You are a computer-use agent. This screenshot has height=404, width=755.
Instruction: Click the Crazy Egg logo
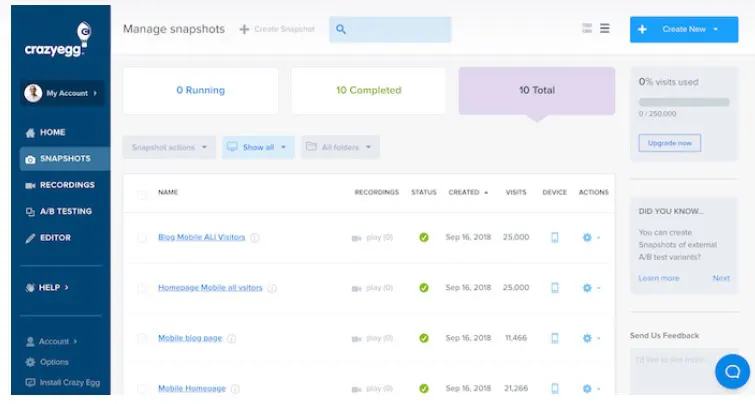58,40
